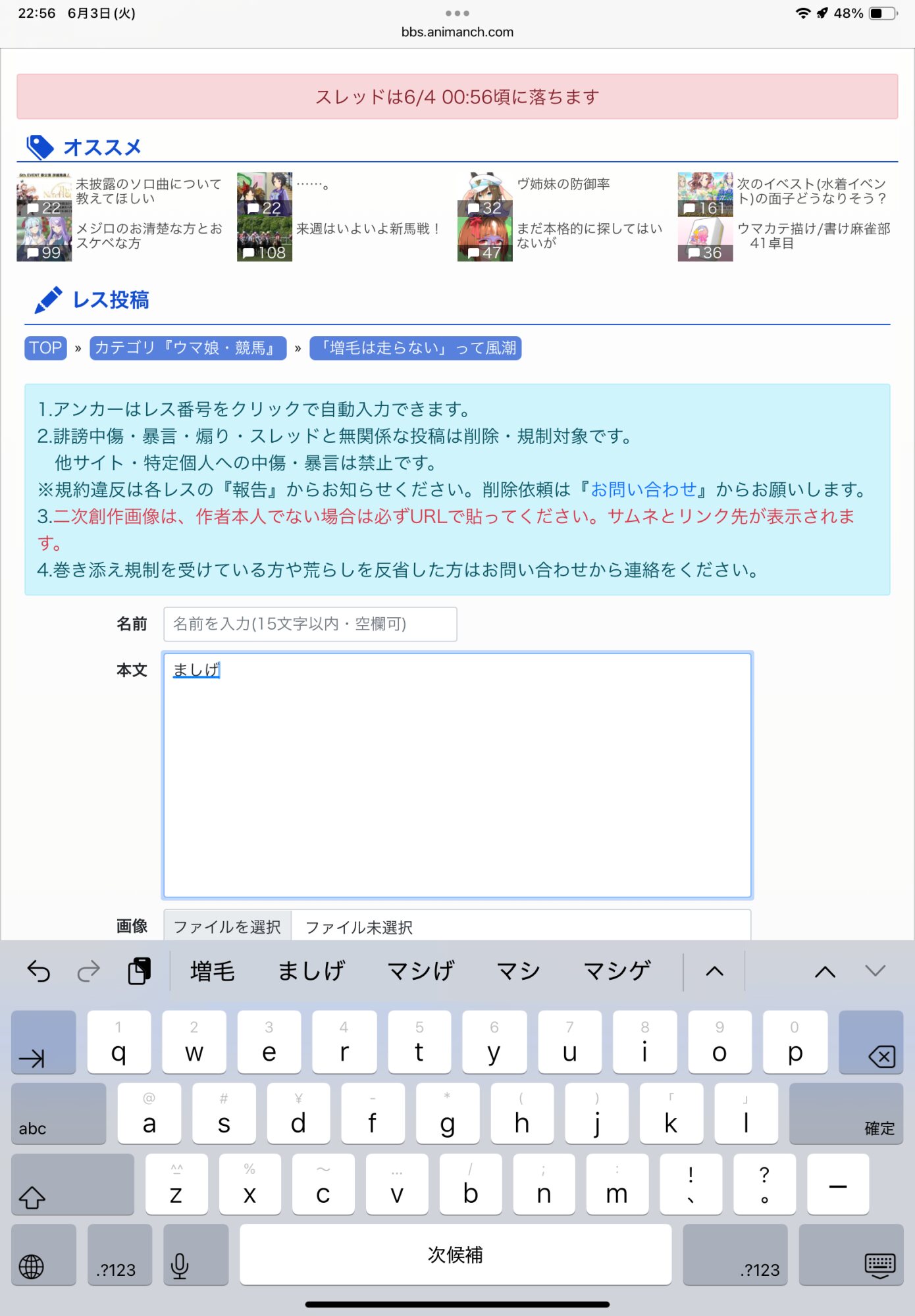Jump to next field with down chevron
Image resolution: width=915 pixels, height=1316 pixels.
click(875, 971)
